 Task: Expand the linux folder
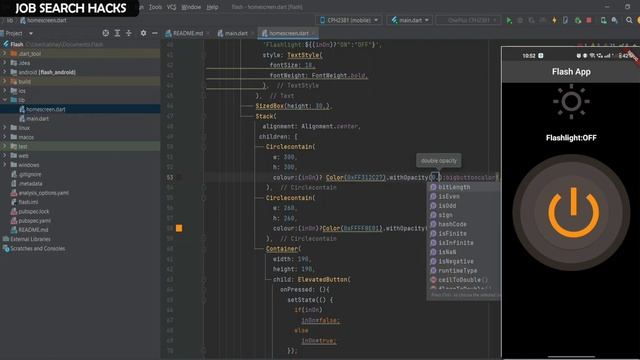(4, 128)
